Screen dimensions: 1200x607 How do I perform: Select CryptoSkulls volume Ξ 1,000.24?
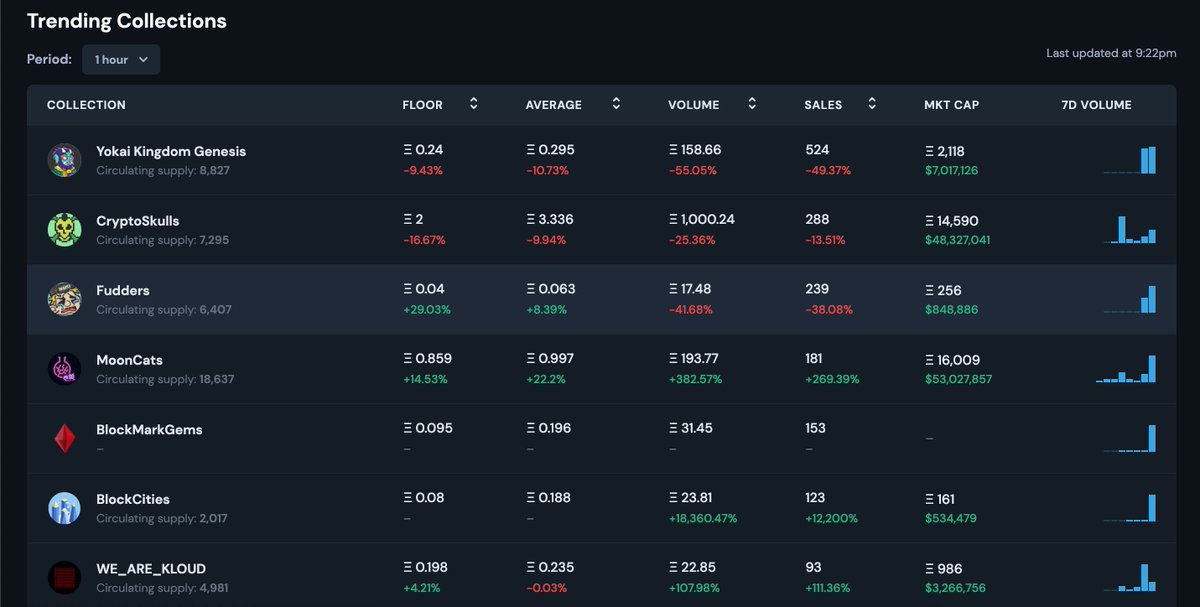point(701,219)
